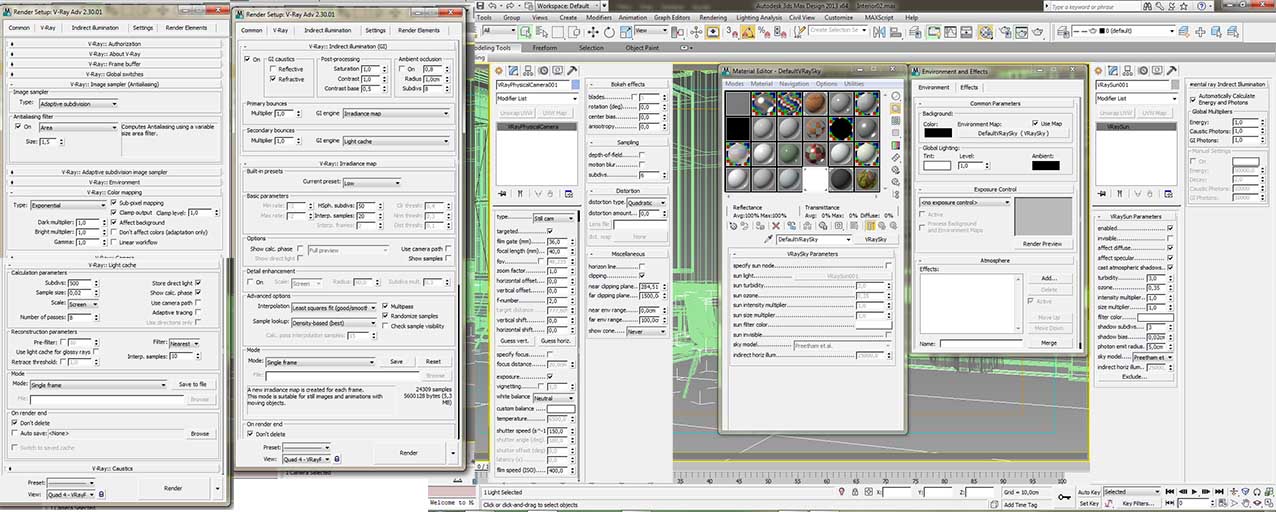
Task: Toggle Clamp output checkbox
Action: point(114,212)
